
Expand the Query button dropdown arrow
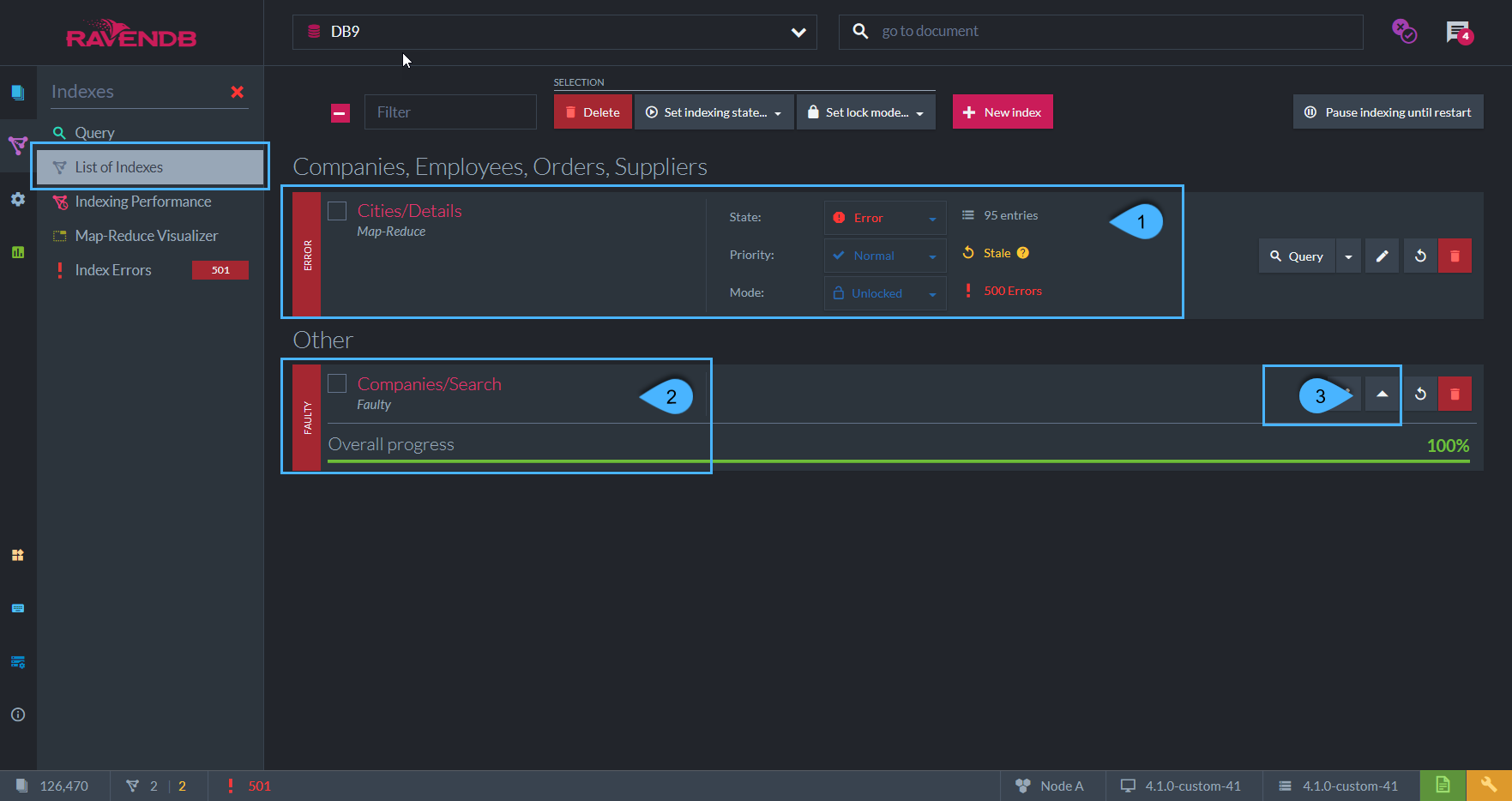pos(1348,256)
